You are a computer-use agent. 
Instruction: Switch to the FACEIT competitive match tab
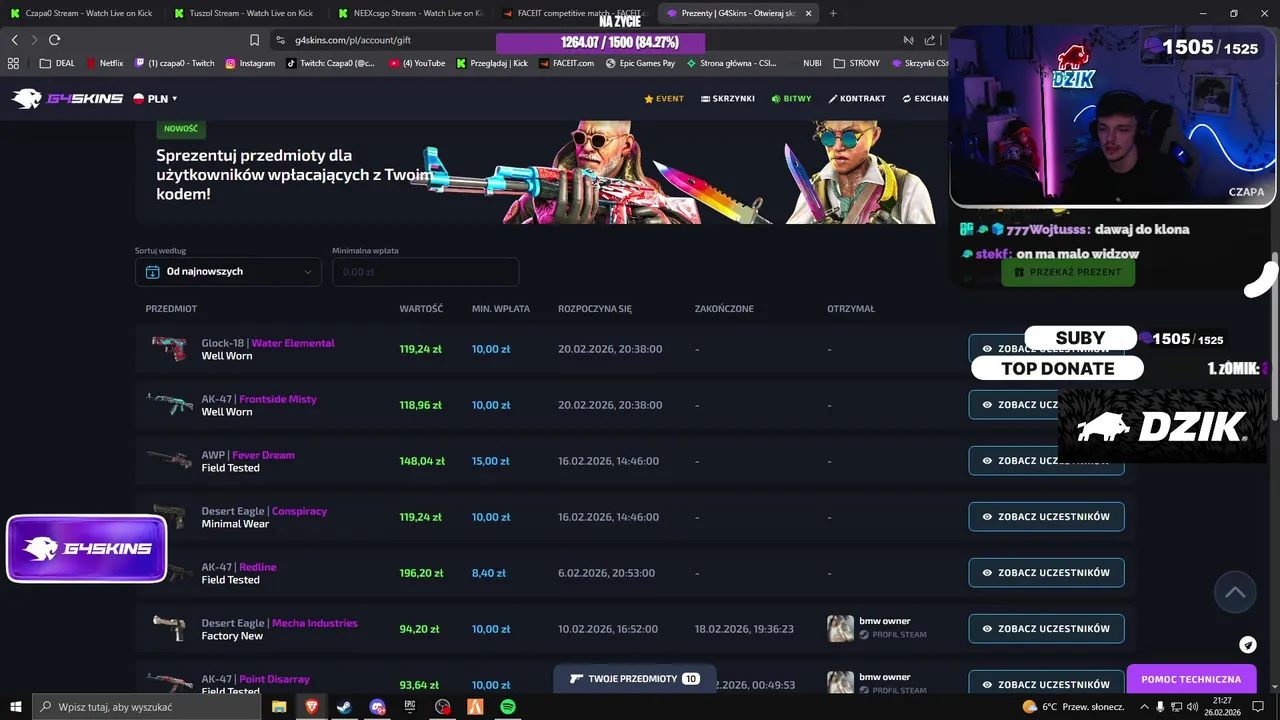(x=574, y=13)
